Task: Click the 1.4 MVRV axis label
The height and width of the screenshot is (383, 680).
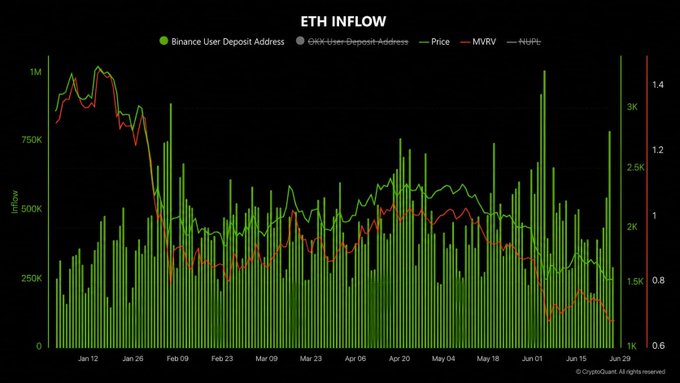Action: pyautogui.click(x=658, y=85)
